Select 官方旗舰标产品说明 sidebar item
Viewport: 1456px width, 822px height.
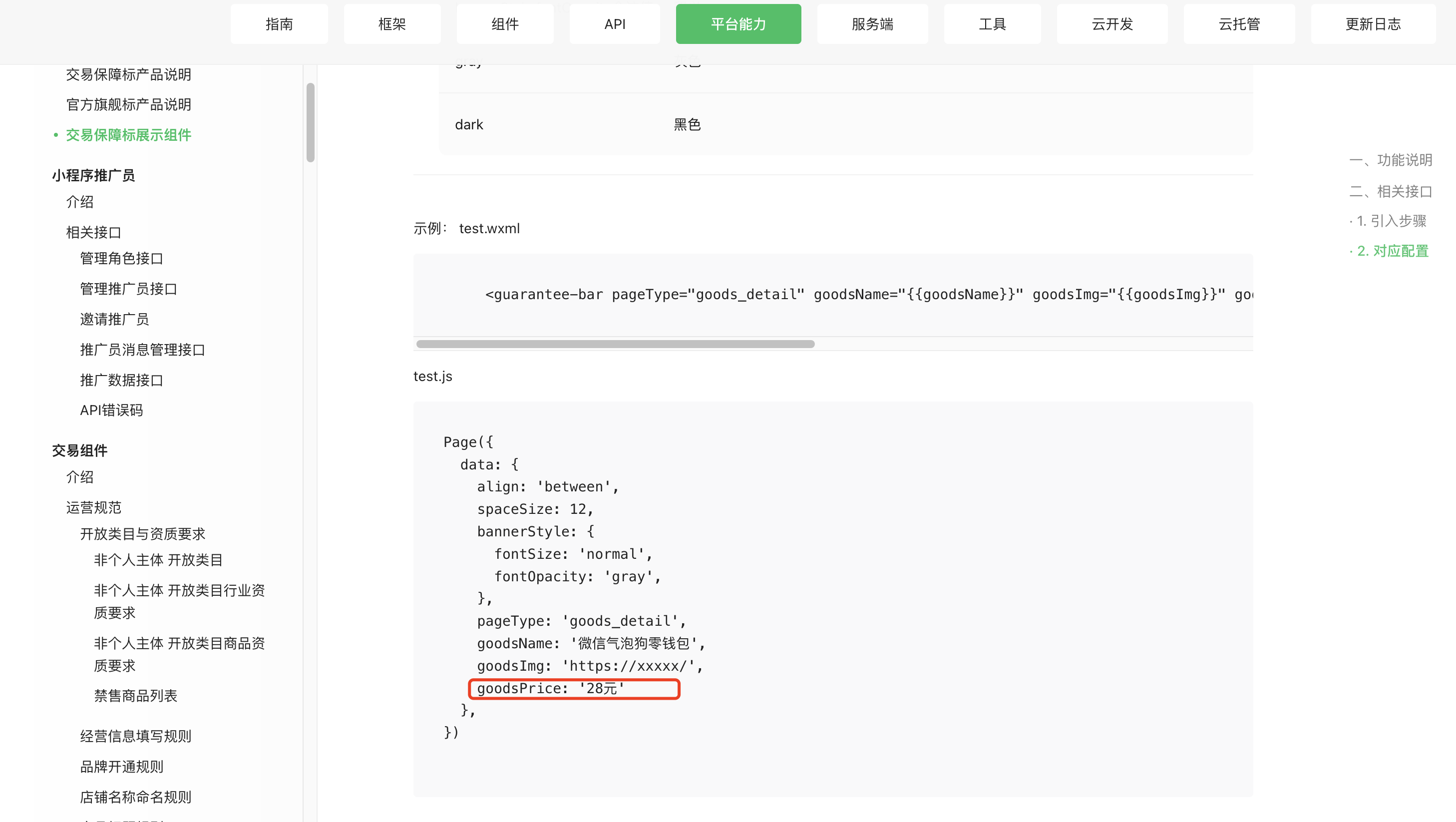click(128, 104)
